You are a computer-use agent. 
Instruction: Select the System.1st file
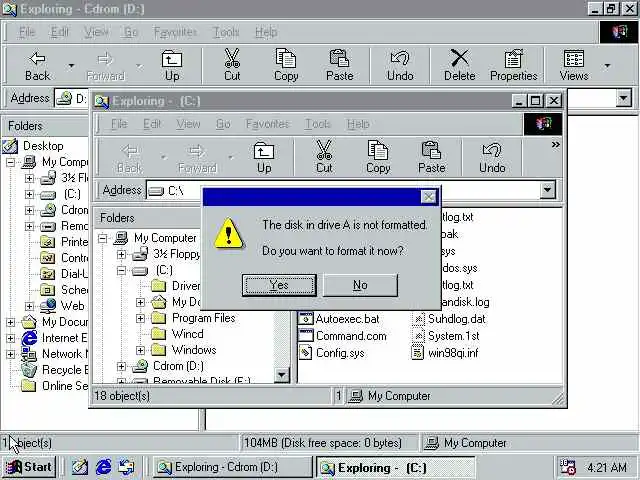tap(446, 336)
